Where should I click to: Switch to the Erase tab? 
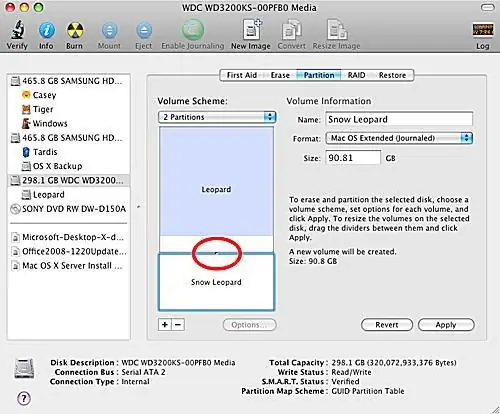coord(280,75)
